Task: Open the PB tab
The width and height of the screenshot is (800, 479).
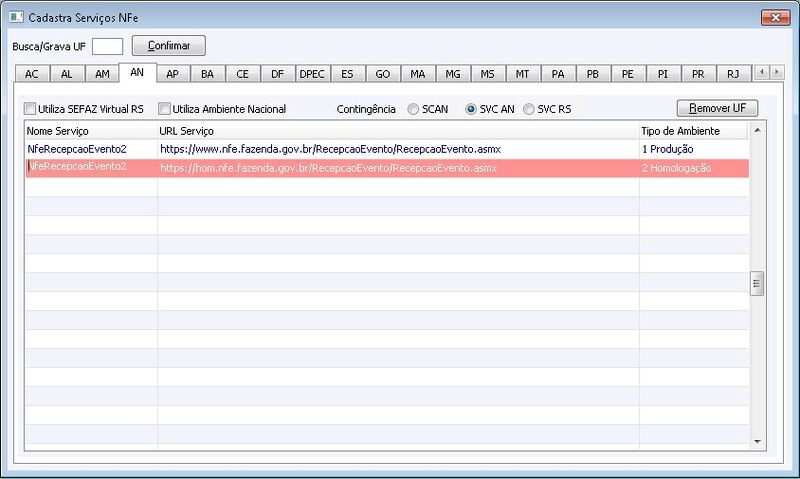Action: (x=593, y=74)
